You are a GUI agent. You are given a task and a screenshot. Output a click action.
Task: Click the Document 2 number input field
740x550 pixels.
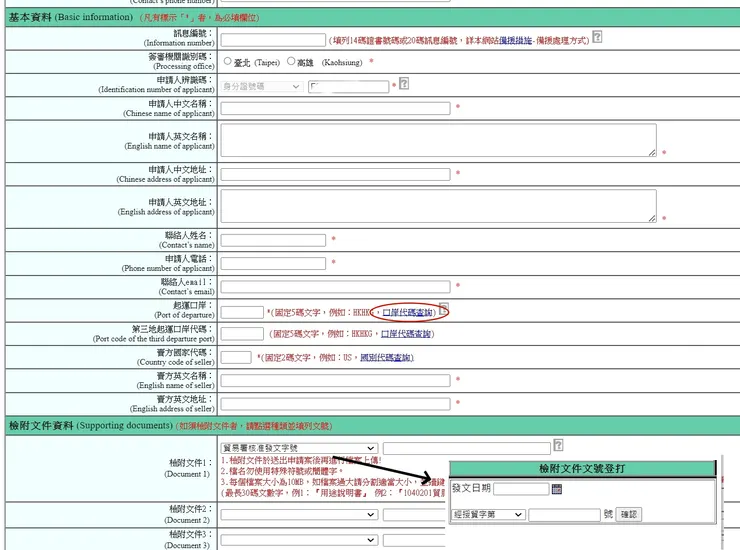click(x=414, y=515)
